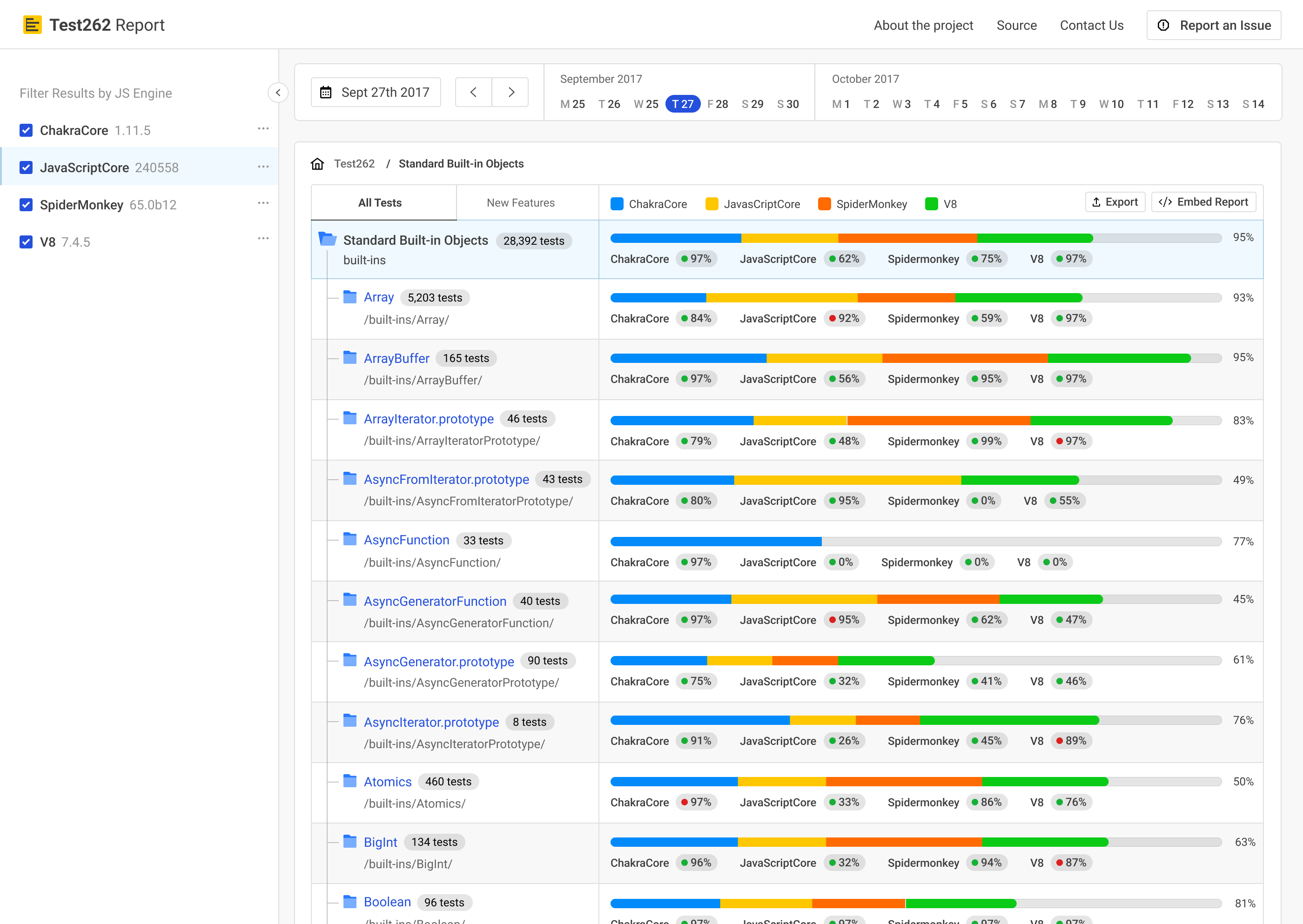Click the ChakraCore blue legend swatch
The image size is (1303, 924).
tap(617, 204)
